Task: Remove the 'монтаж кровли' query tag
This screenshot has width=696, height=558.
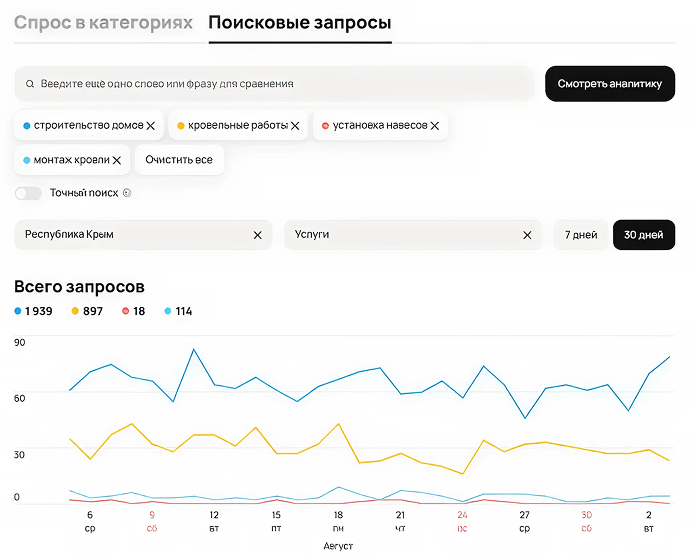Action: pyautogui.click(x=117, y=160)
